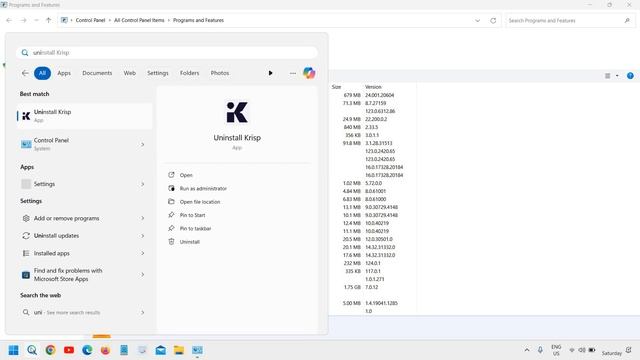Show hidden system tray icons
The height and width of the screenshot is (360, 640).
[x=527, y=350]
